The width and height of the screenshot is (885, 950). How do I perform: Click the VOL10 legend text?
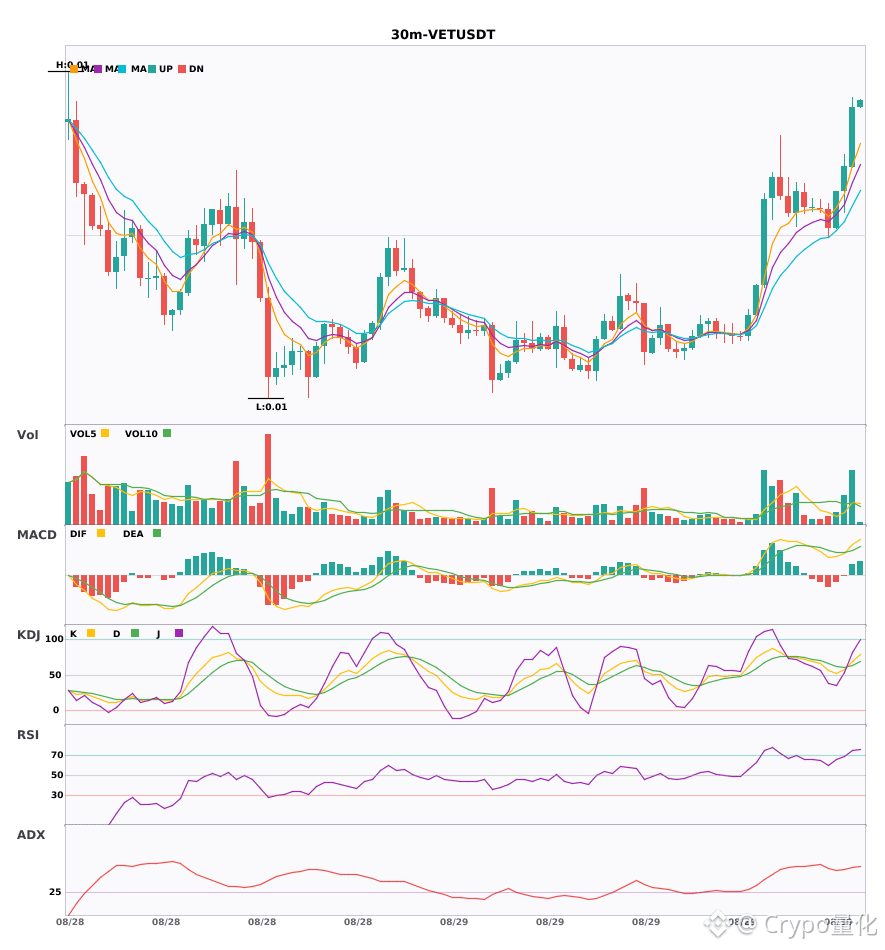tap(141, 434)
